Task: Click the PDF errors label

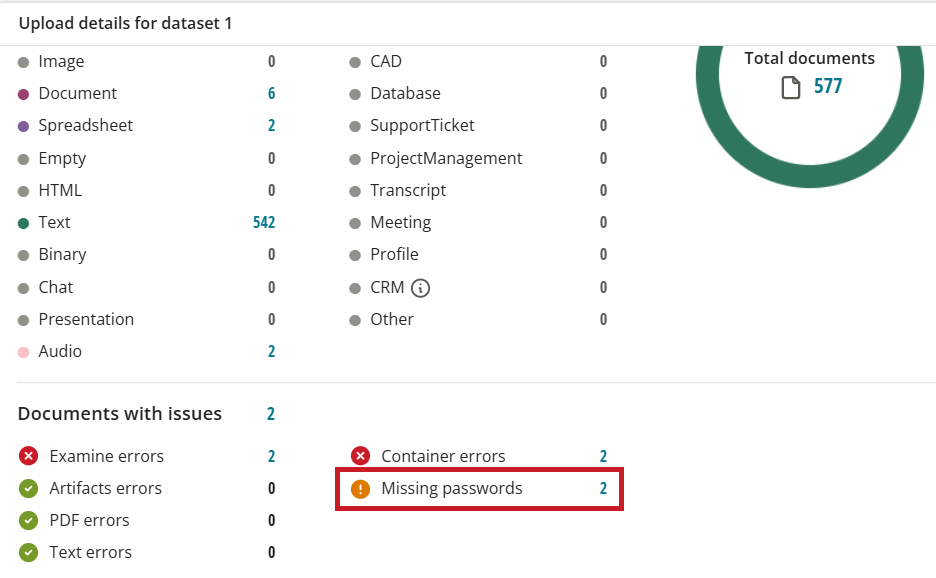Action: (89, 521)
